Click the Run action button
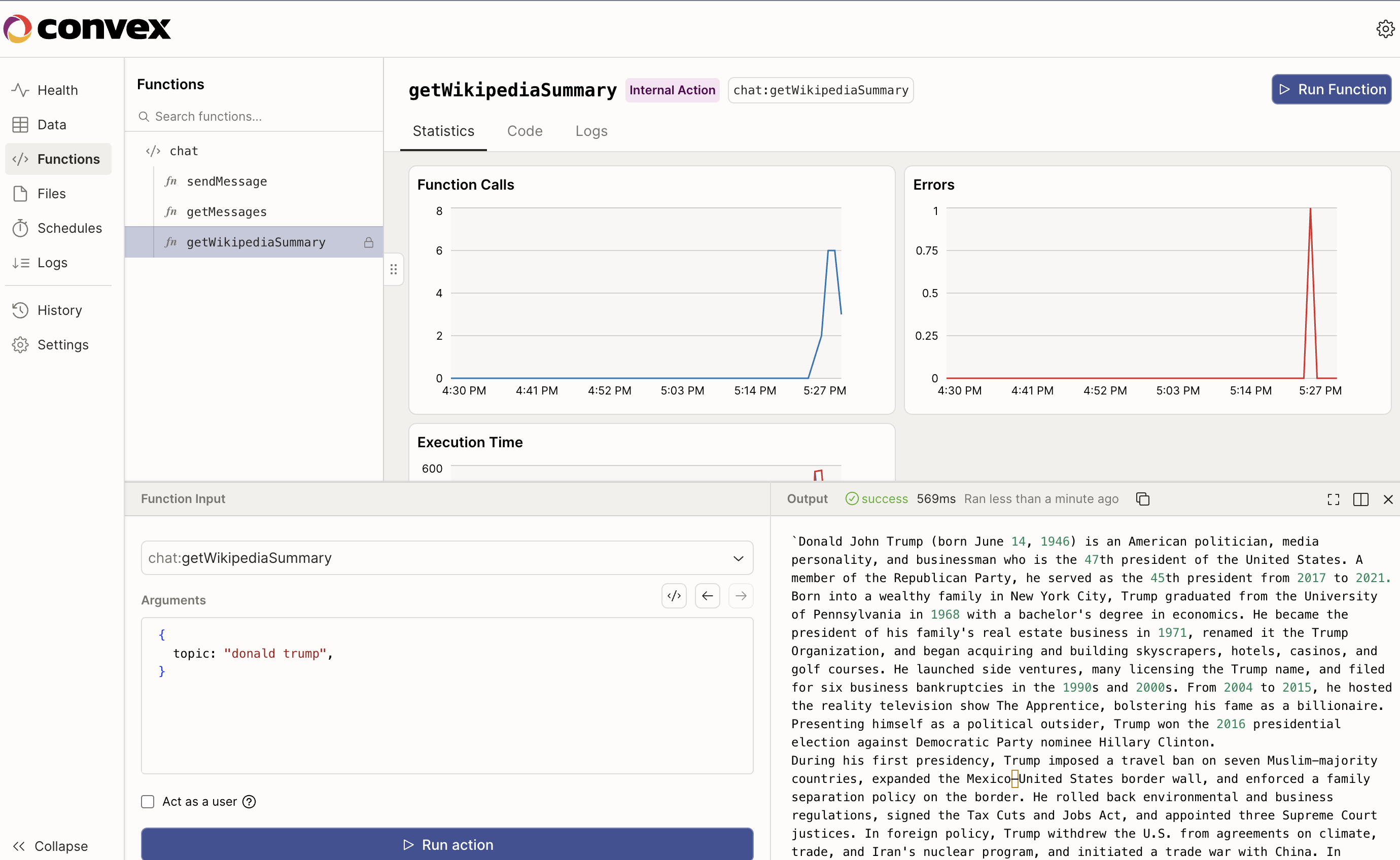 tap(447, 844)
